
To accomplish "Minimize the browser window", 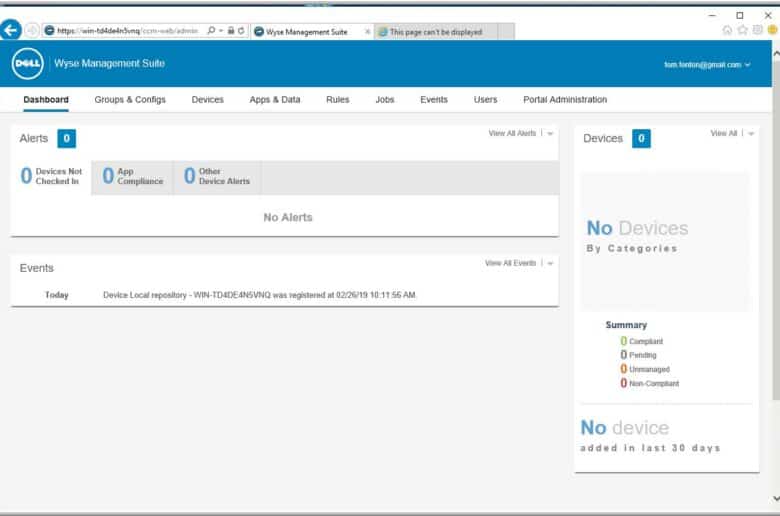I will [712, 15].
